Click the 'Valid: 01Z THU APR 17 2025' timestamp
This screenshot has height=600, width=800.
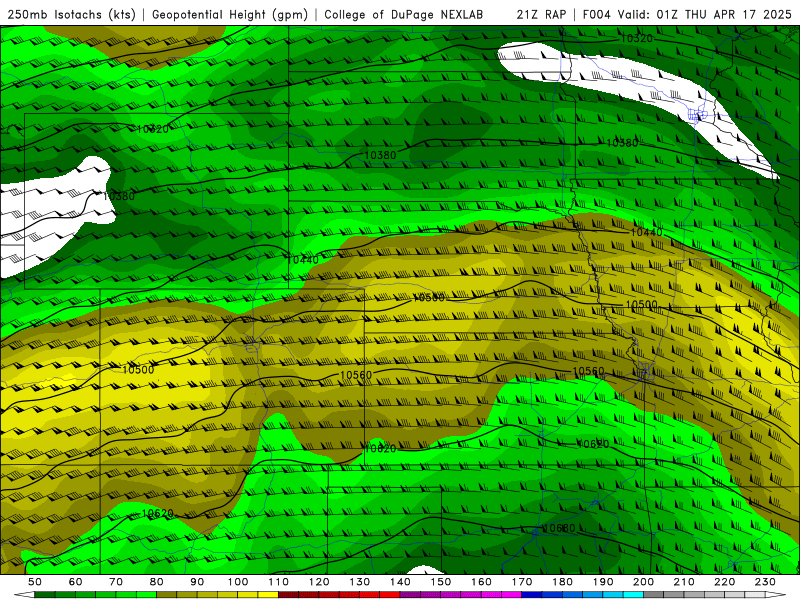(x=705, y=15)
